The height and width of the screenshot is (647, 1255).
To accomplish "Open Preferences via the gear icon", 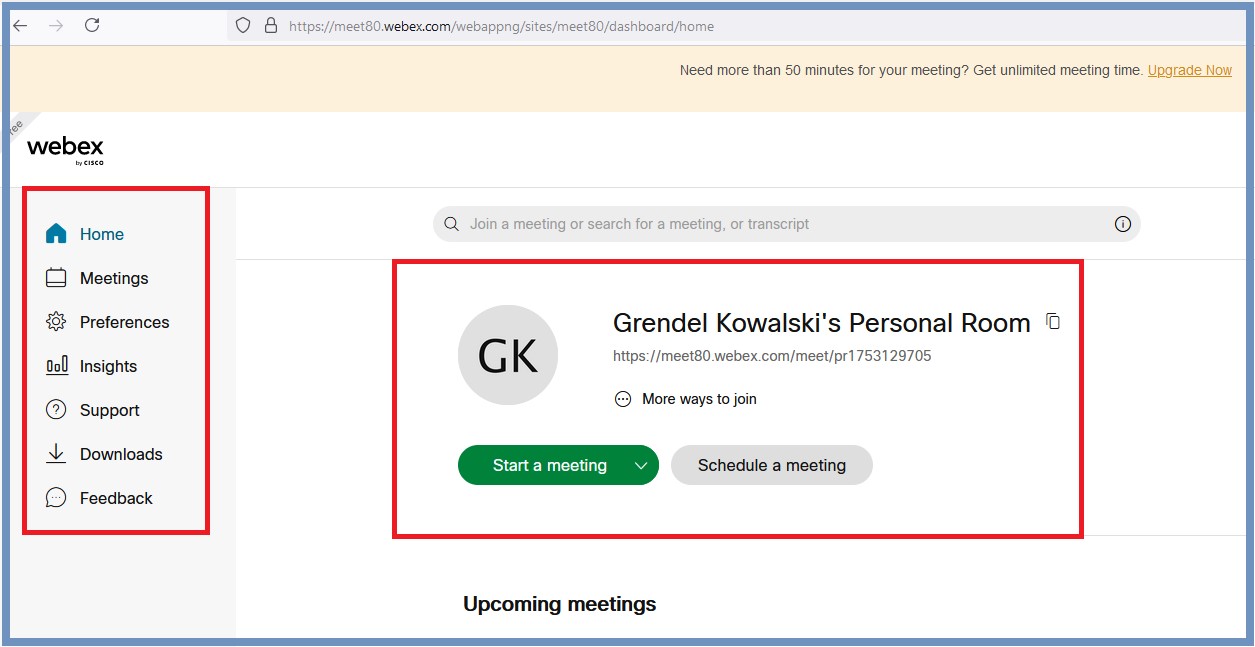I will 56,322.
